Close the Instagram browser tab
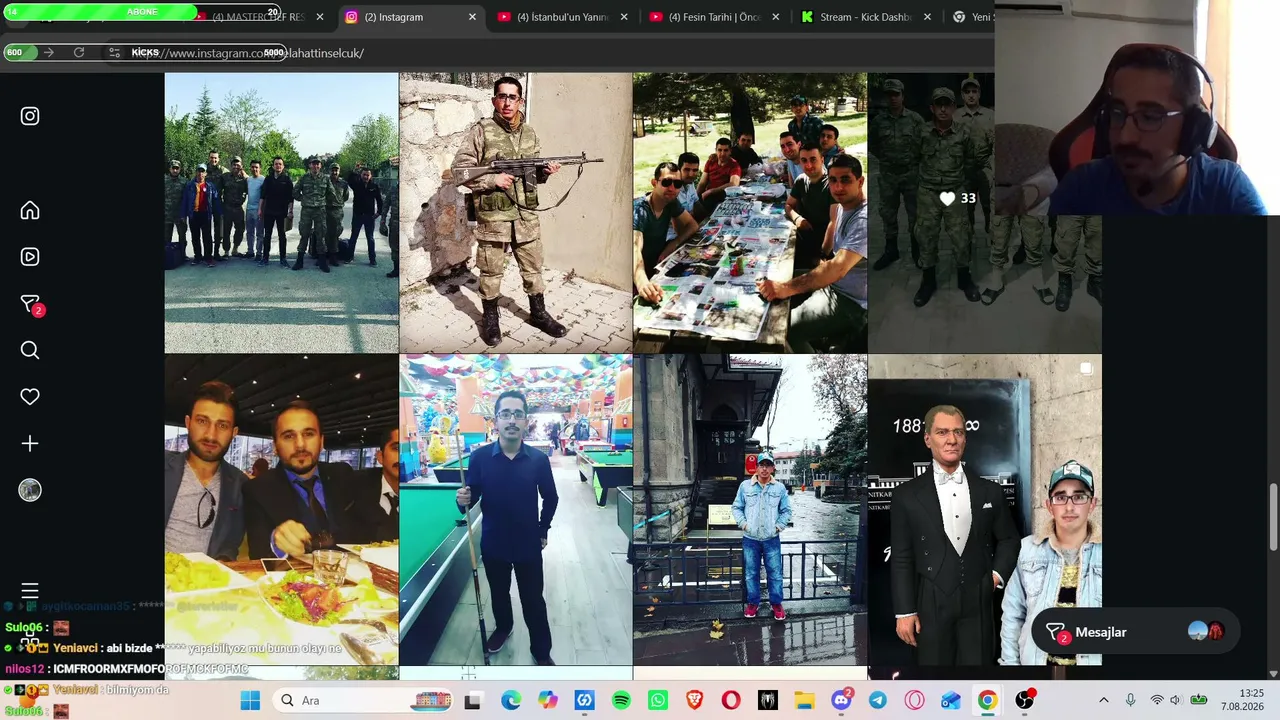This screenshot has height=720, width=1280. click(472, 17)
